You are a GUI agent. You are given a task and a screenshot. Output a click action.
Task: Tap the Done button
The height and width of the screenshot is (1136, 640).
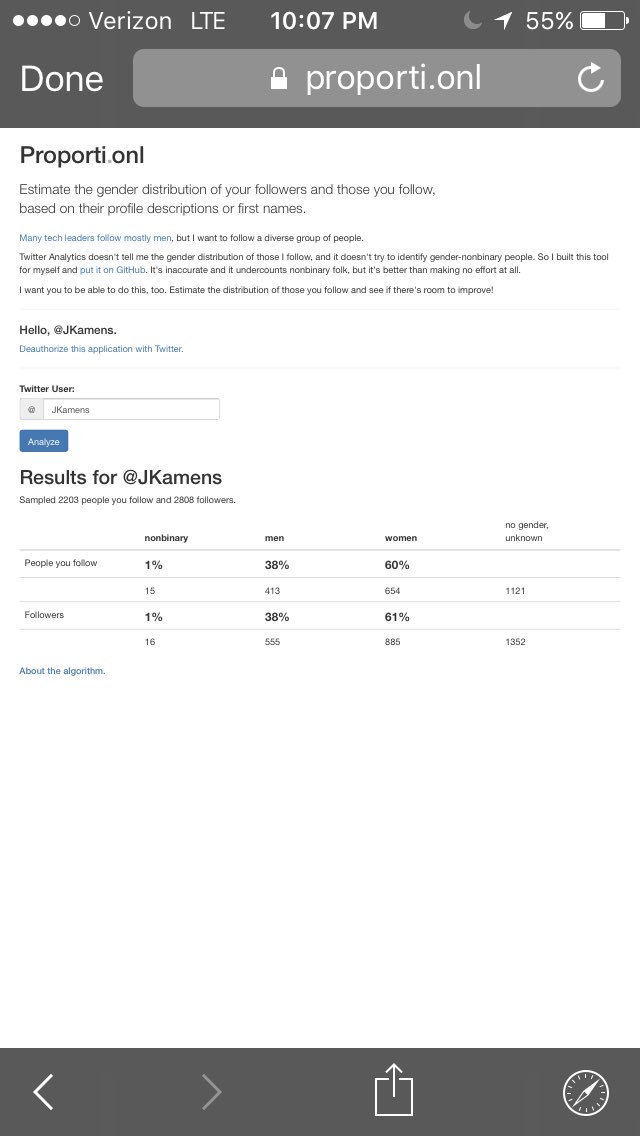[62, 78]
